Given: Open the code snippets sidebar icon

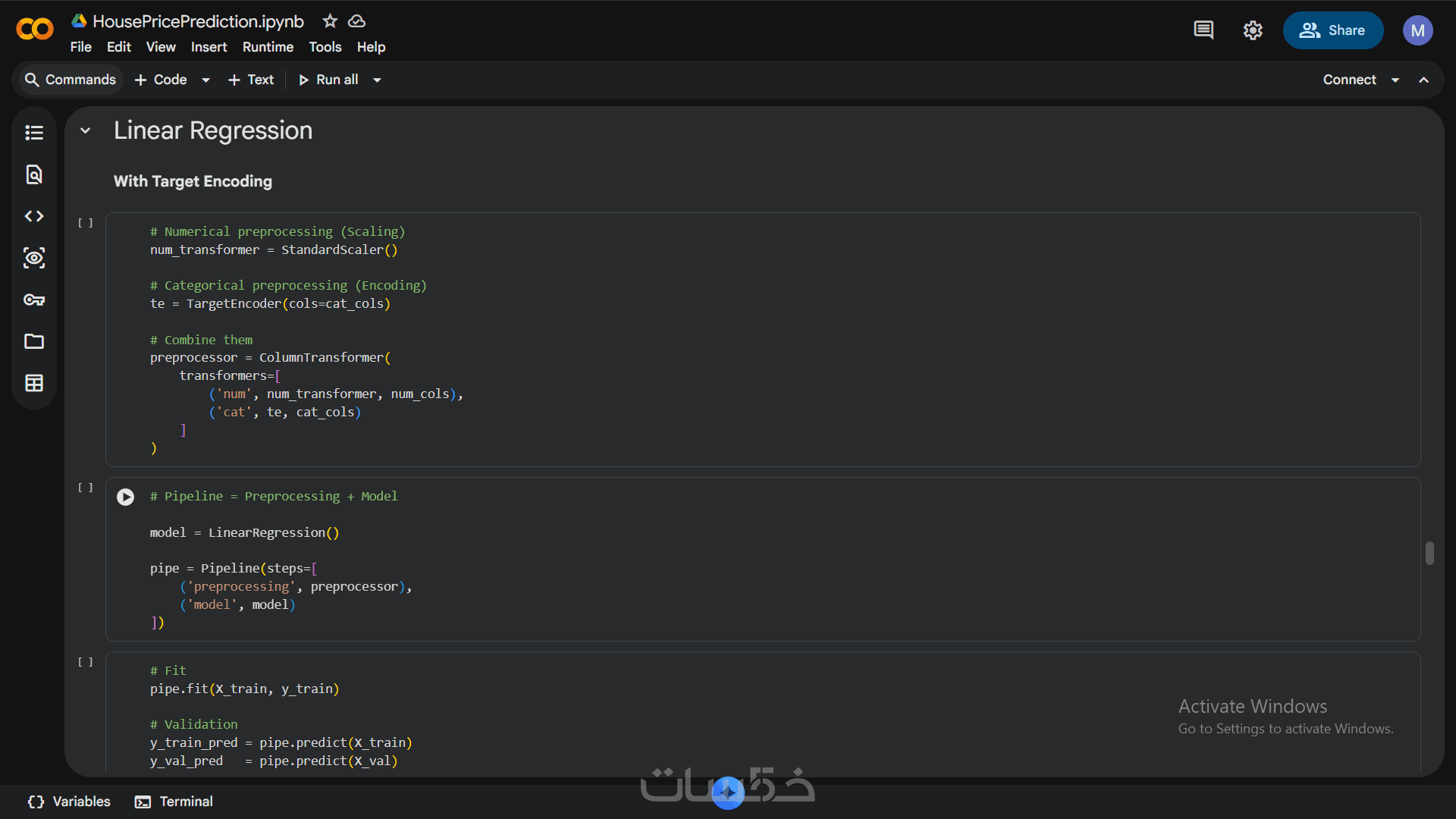Looking at the screenshot, I should pos(34,216).
